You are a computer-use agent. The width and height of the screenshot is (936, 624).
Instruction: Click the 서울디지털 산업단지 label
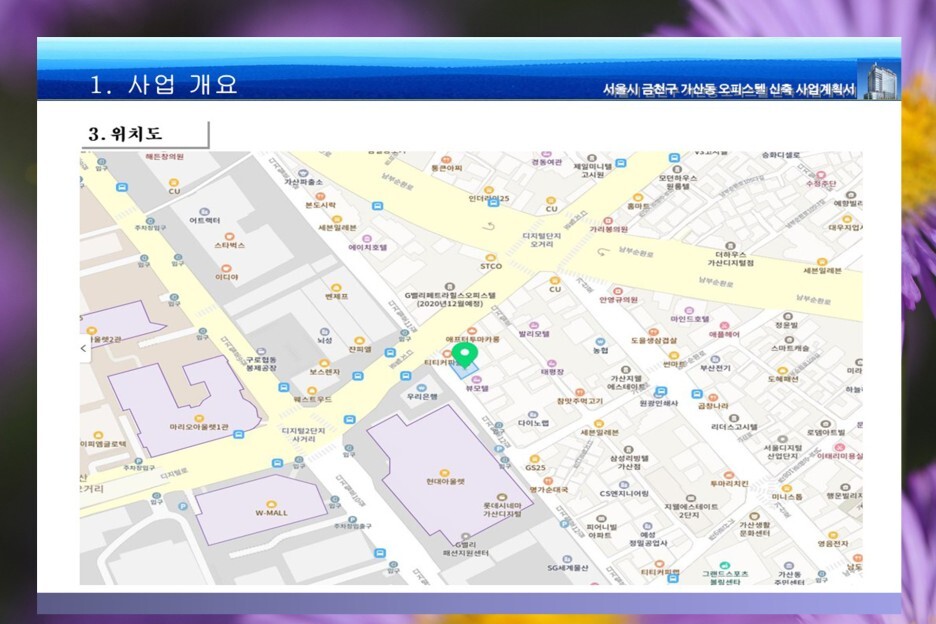click(x=783, y=452)
